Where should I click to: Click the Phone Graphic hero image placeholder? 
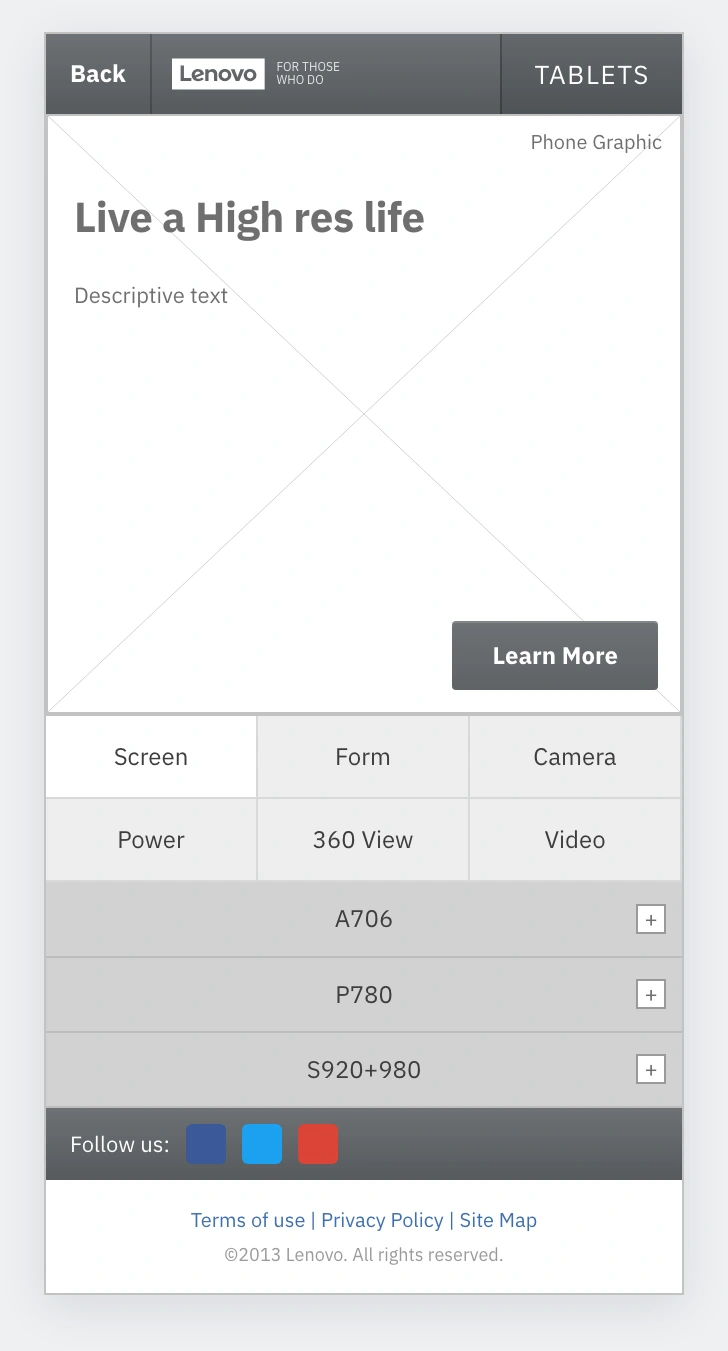364,414
